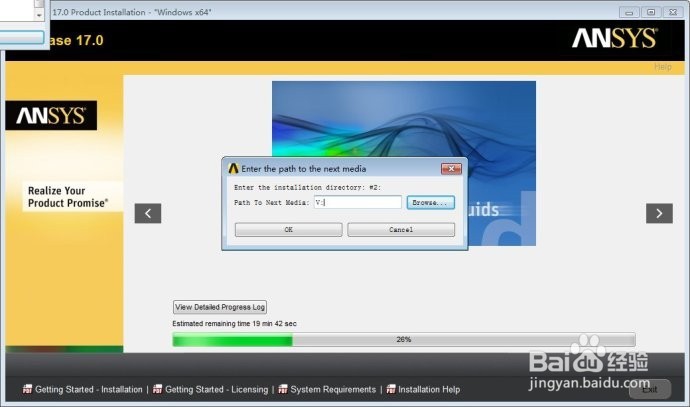Click the Path To Next Media field
Screen dimensions: 690x407
tap(357, 202)
